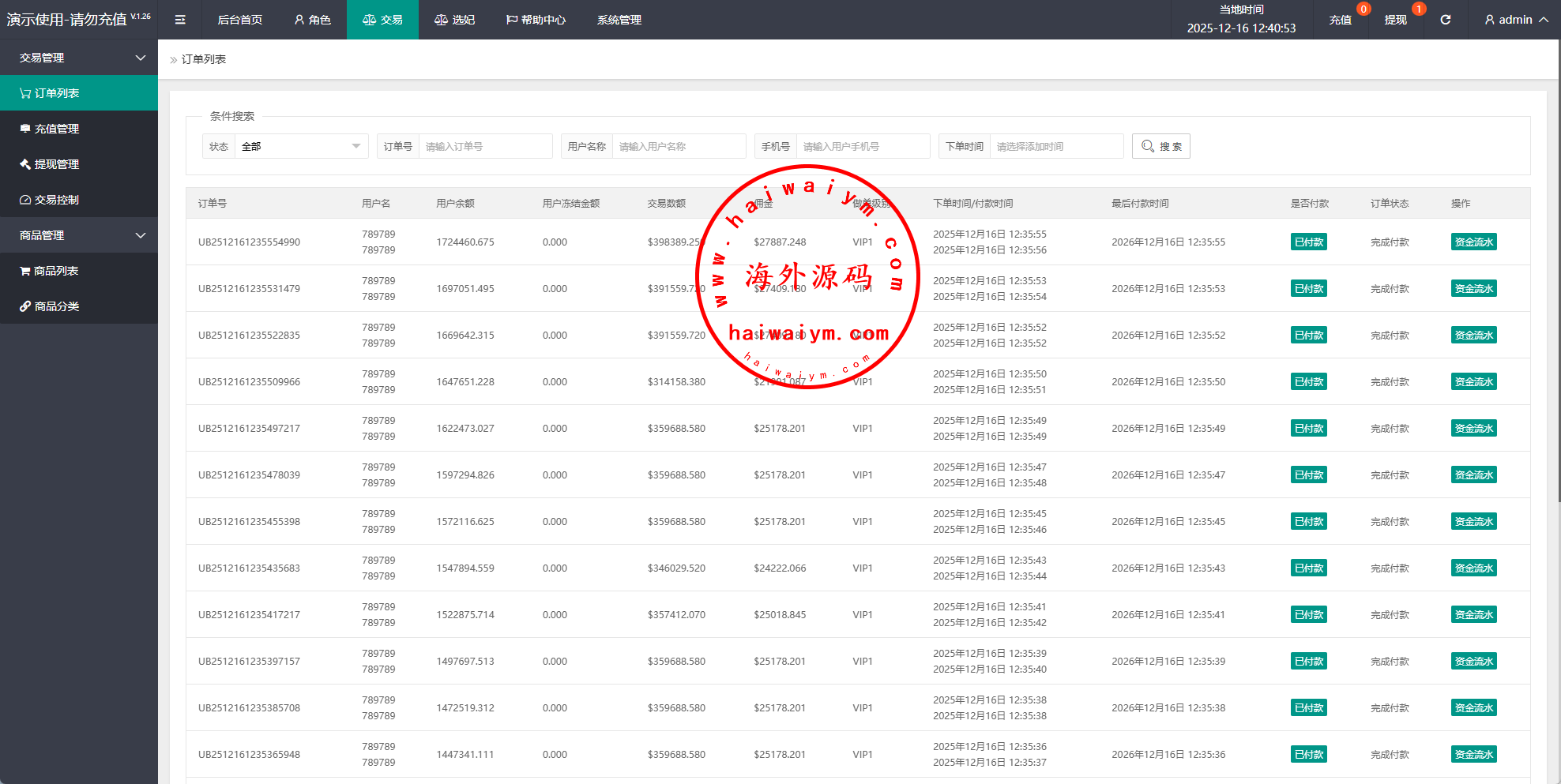
Task: Open the 状态 filter dropdown
Action: (301, 146)
